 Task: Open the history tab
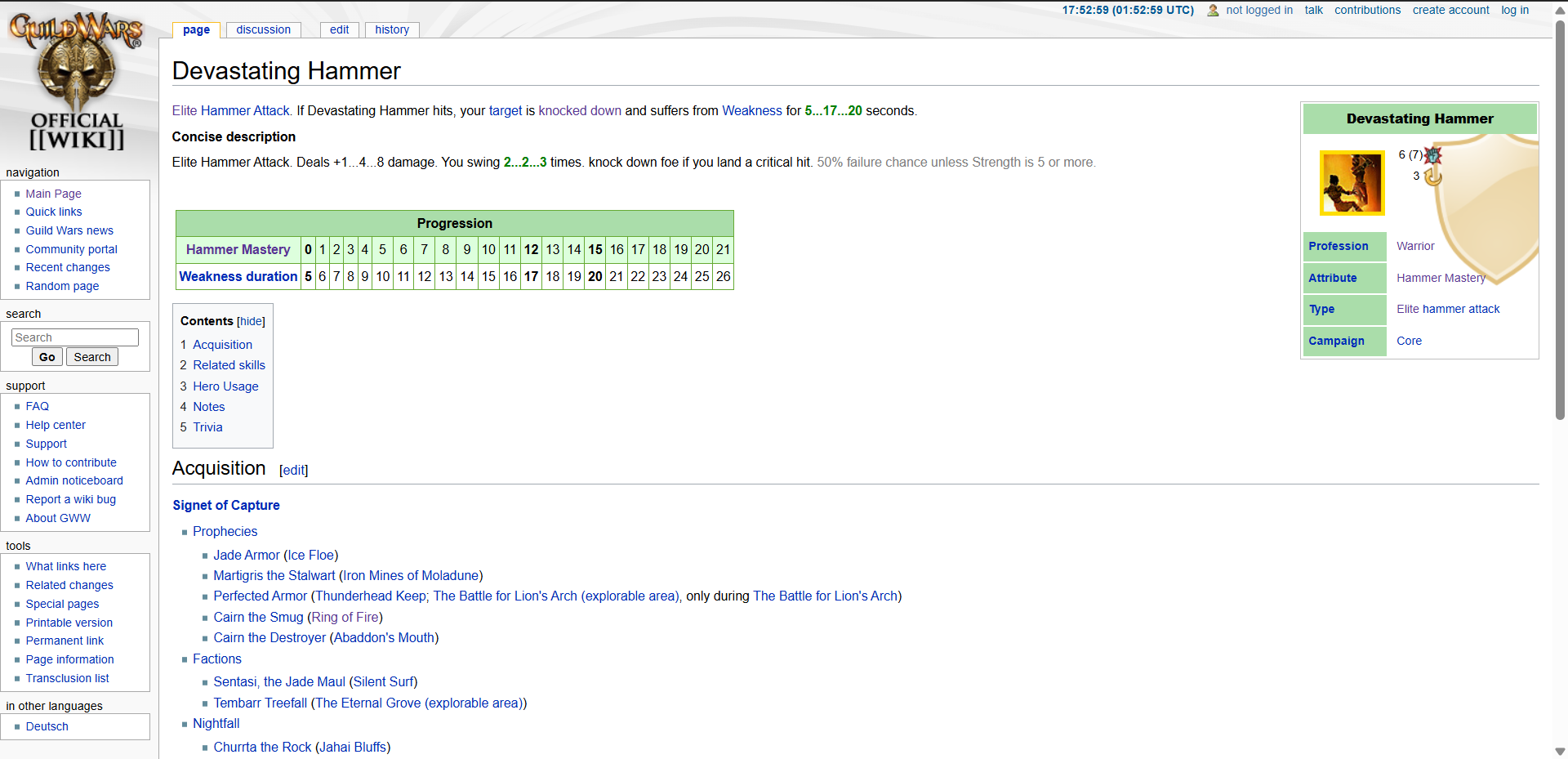[x=392, y=29]
